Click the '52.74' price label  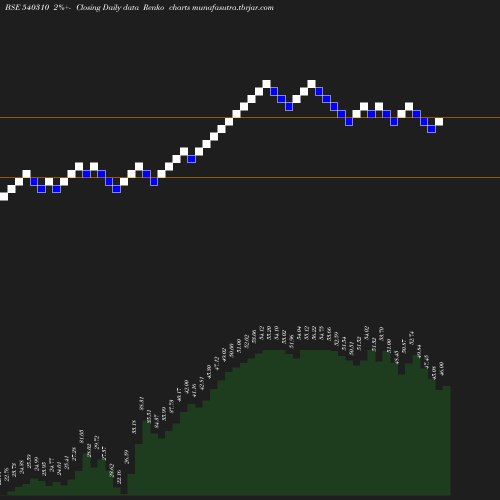[x=412, y=338]
